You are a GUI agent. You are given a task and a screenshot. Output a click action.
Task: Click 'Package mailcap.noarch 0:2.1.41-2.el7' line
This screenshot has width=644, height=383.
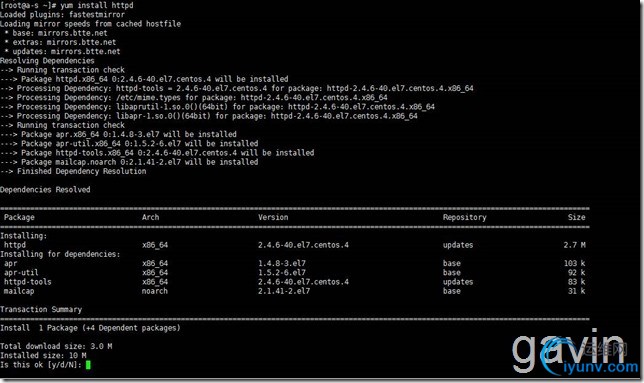(129, 162)
